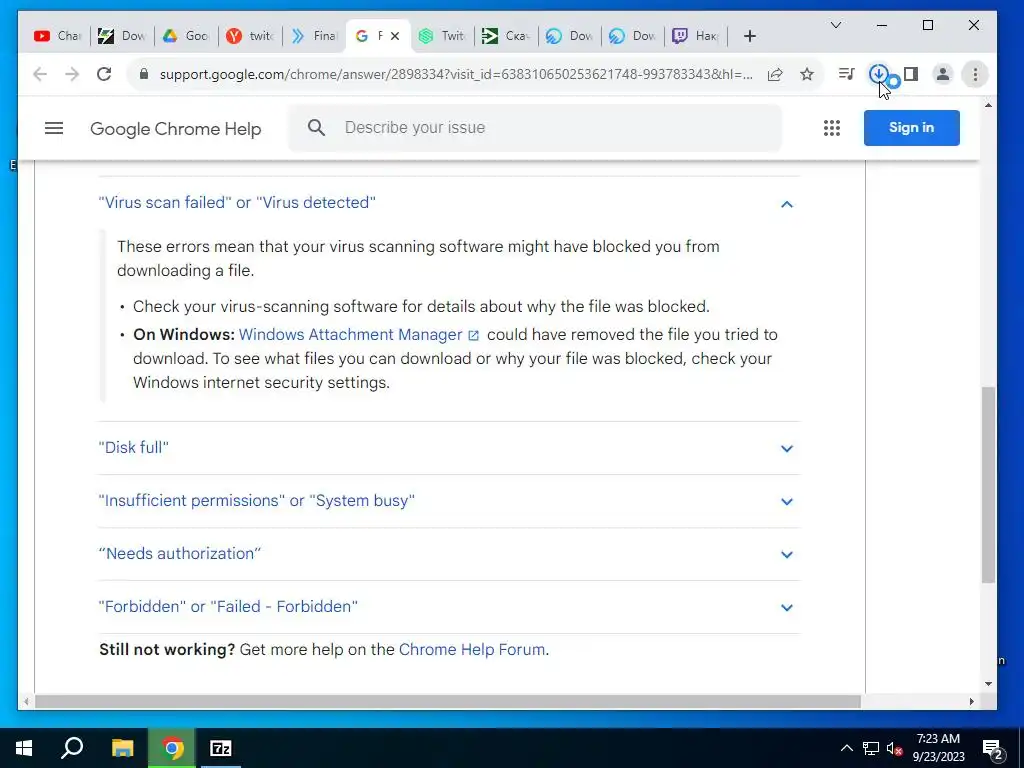The image size is (1024, 768).
Task: Click the scroll-left arrow on horizontal scrollbar
Action: click(26, 701)
